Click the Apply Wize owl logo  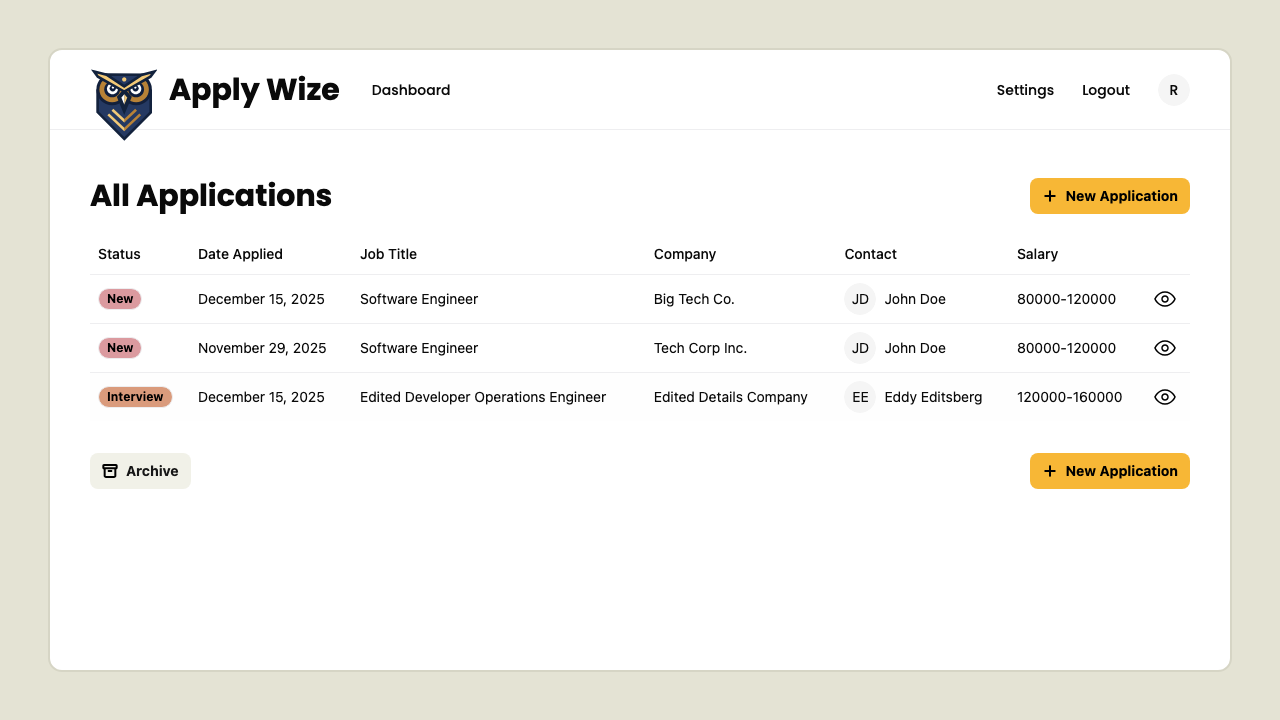tap(124, 103)
